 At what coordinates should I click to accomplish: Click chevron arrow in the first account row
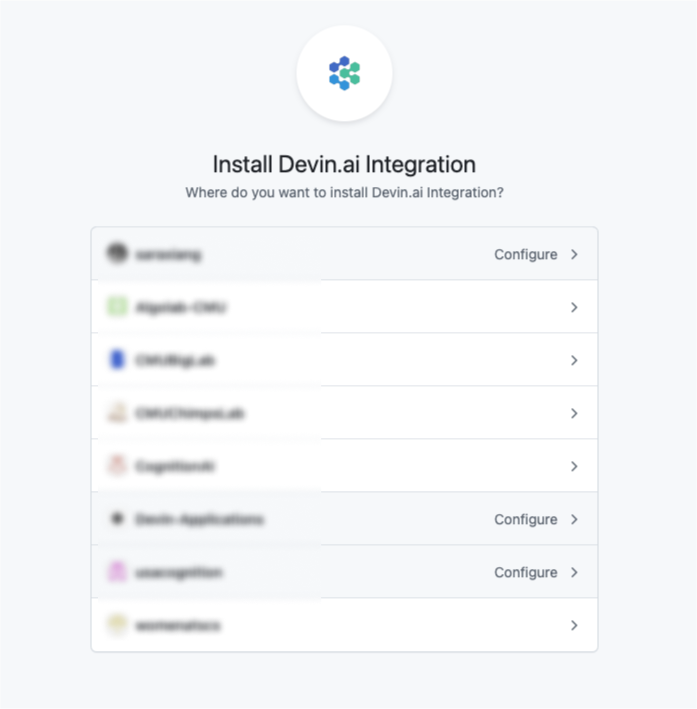tap(574, 255)
